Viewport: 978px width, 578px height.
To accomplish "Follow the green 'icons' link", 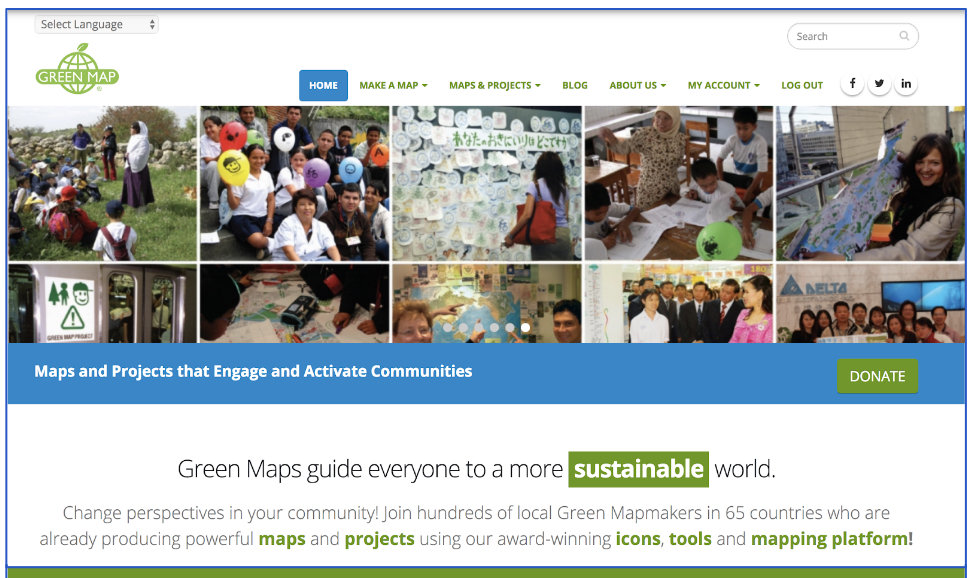I will click(x=637, y=539).
